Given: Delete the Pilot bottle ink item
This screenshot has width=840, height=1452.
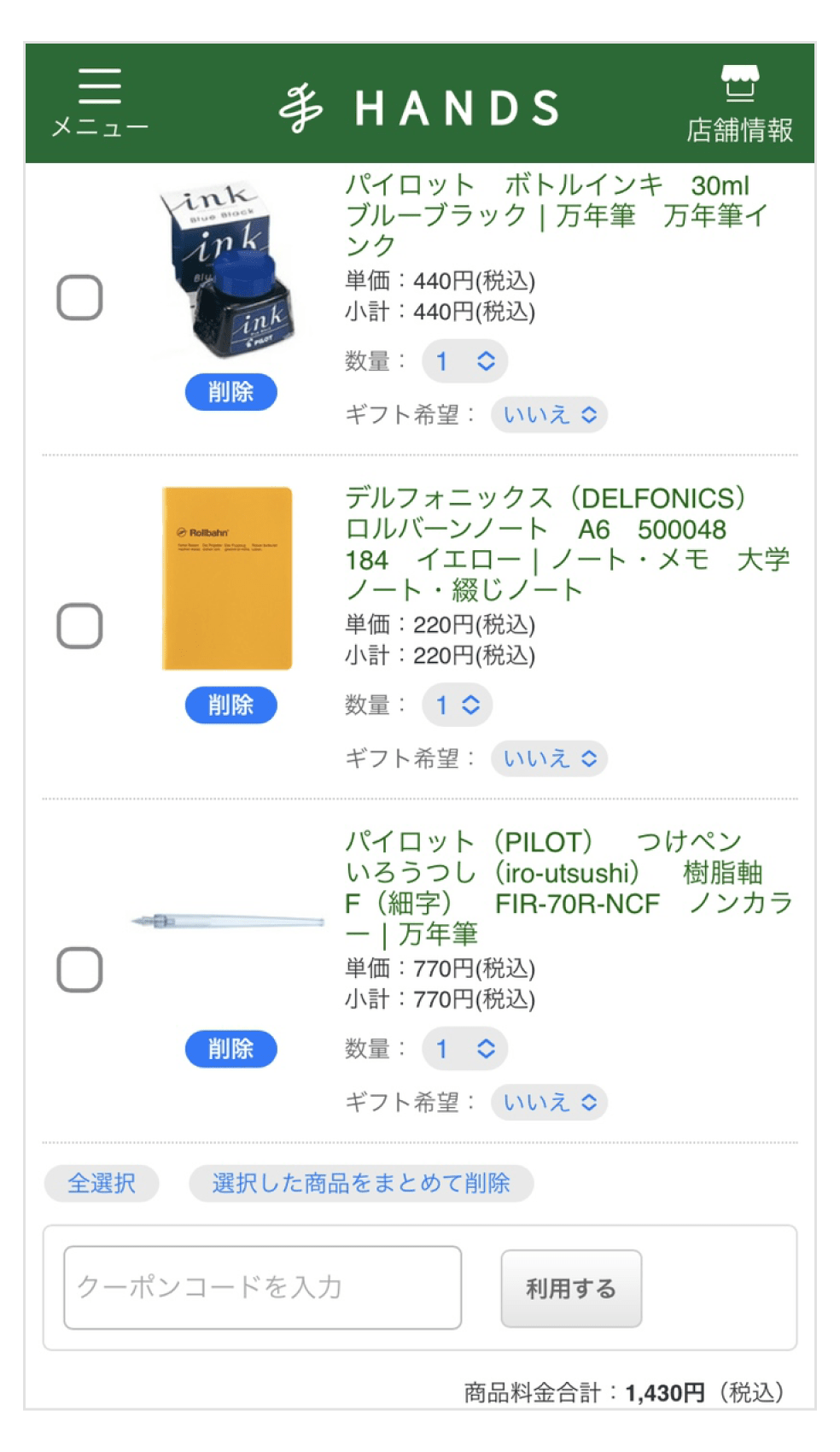Looking at the screenshot, I should 230,392.
